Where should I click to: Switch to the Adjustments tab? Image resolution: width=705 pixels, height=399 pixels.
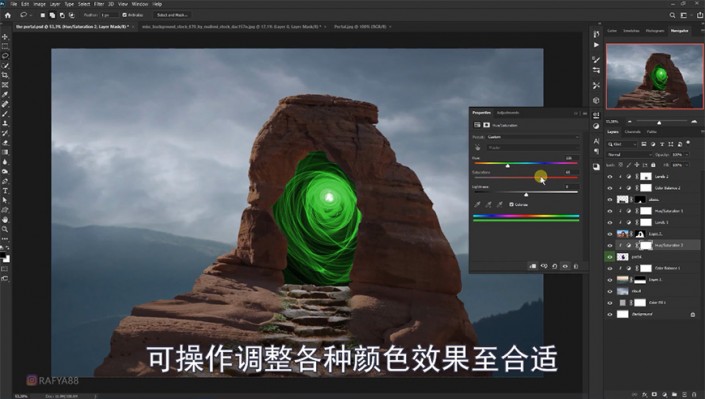[x=508, y=112]
